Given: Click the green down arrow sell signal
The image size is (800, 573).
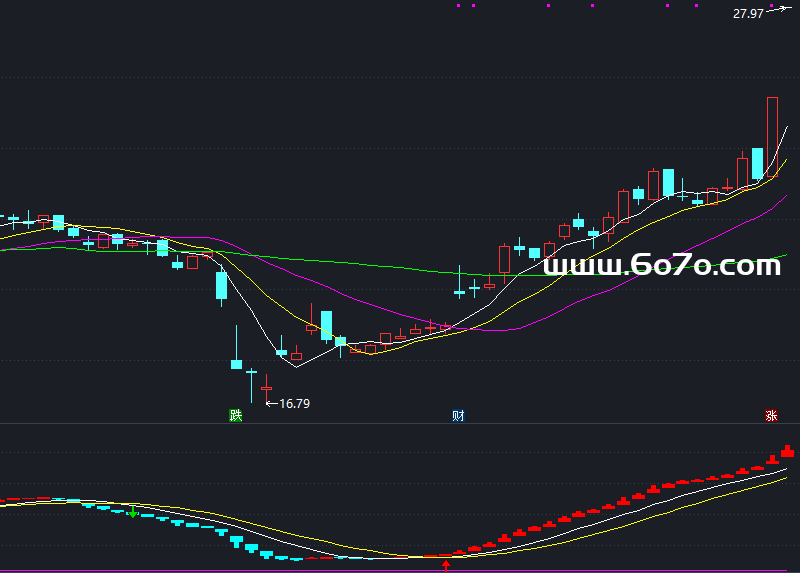Looking at the screenshot, I should 132,512.
